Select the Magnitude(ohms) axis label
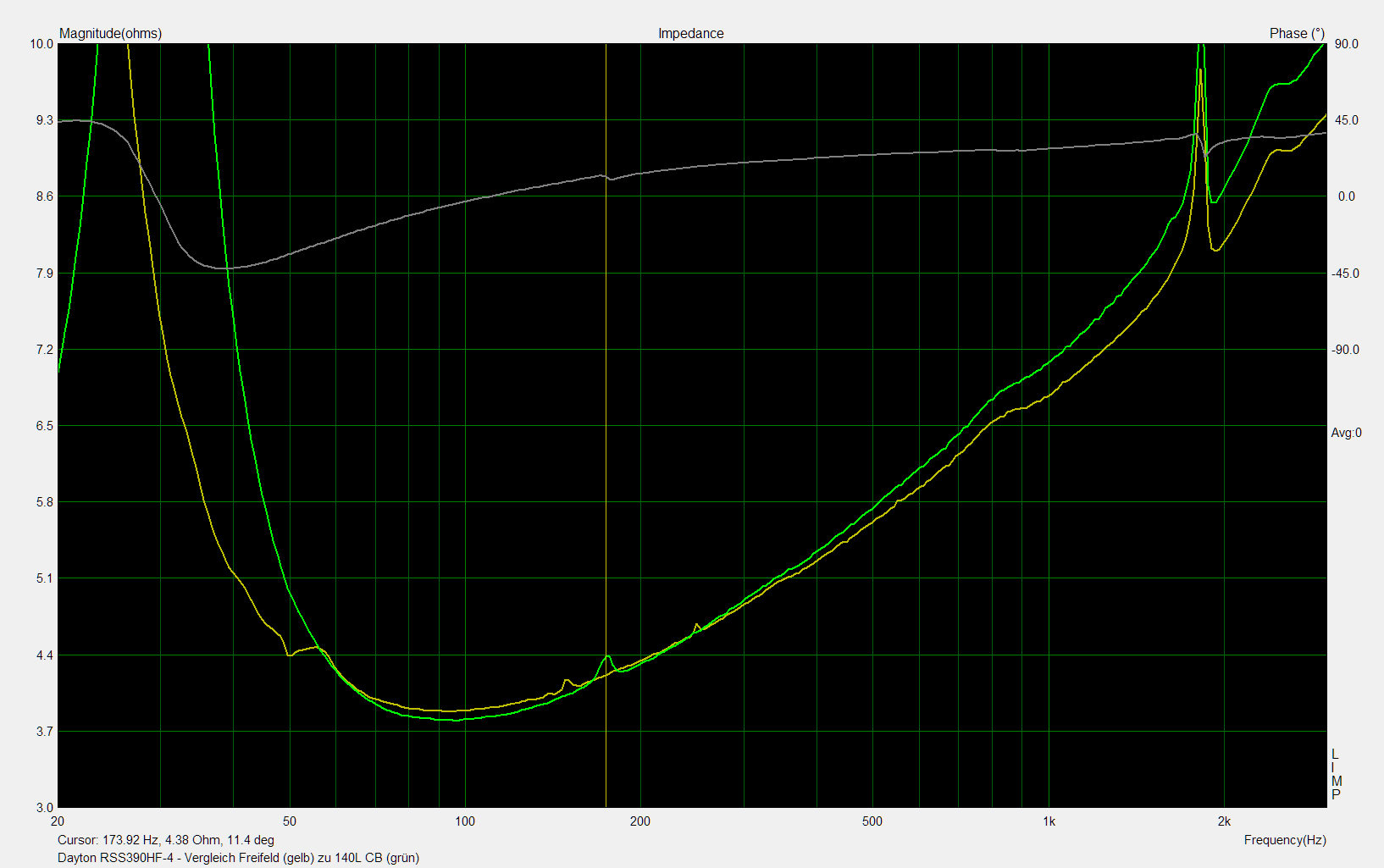 [110, 34]
